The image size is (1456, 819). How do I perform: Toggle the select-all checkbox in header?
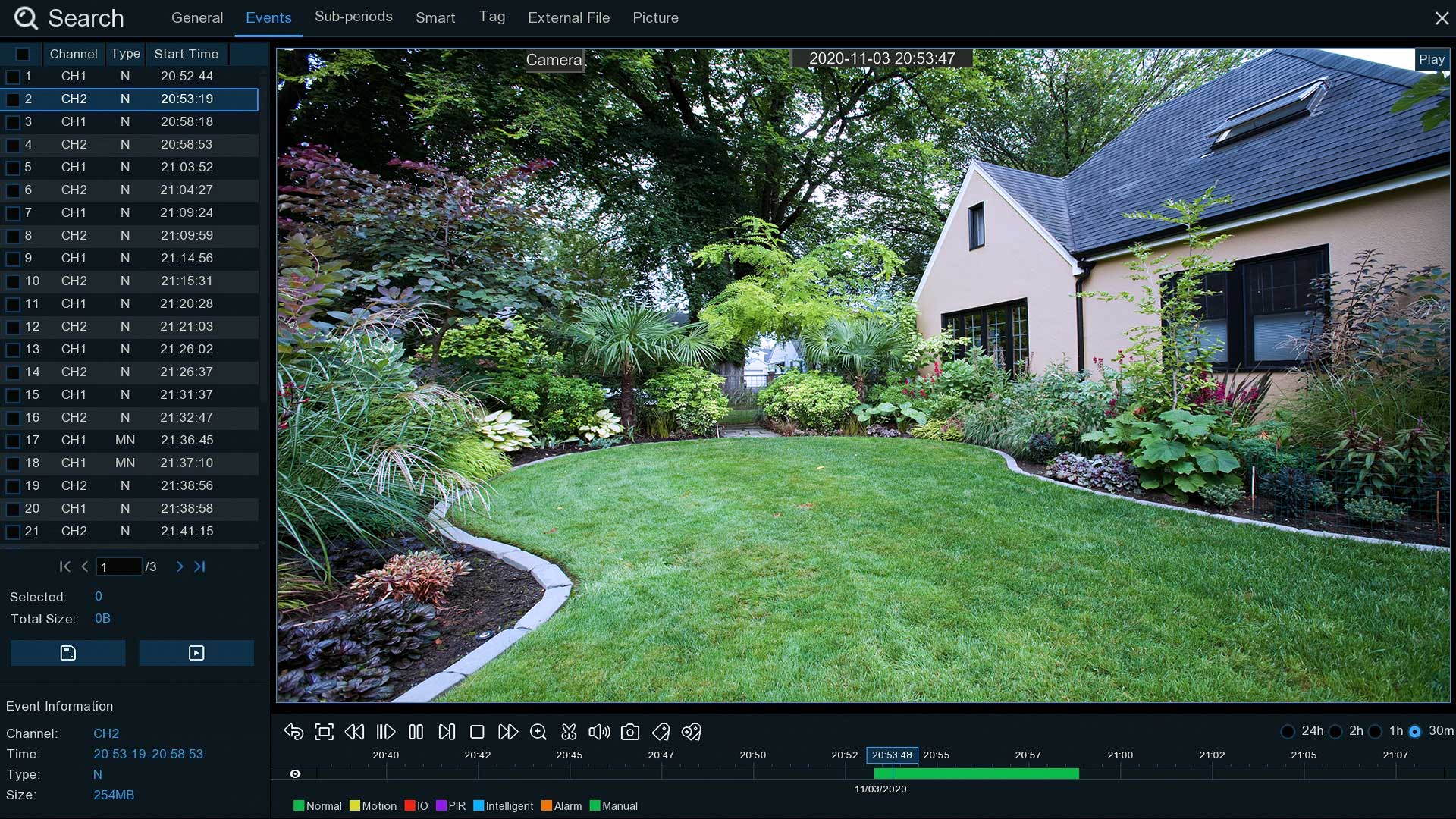tap(22, 54)
